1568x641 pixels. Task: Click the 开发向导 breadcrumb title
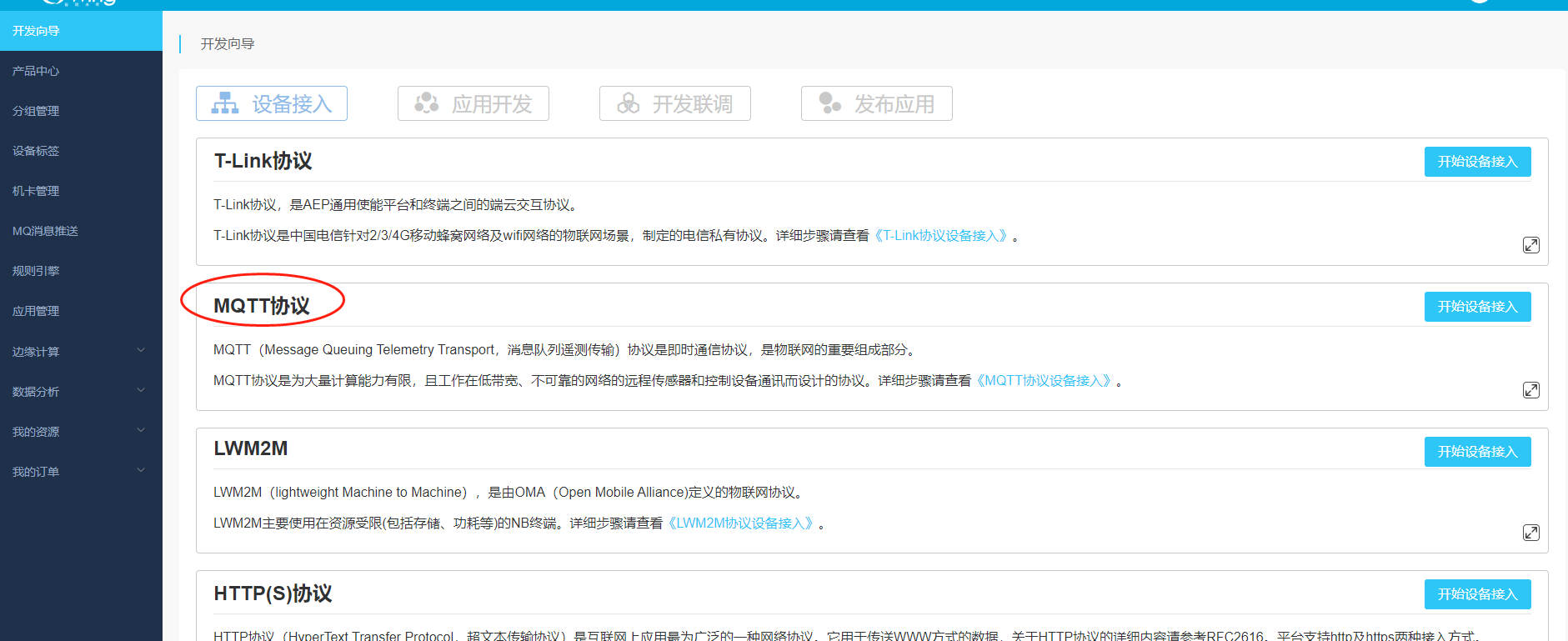point(228,43)
